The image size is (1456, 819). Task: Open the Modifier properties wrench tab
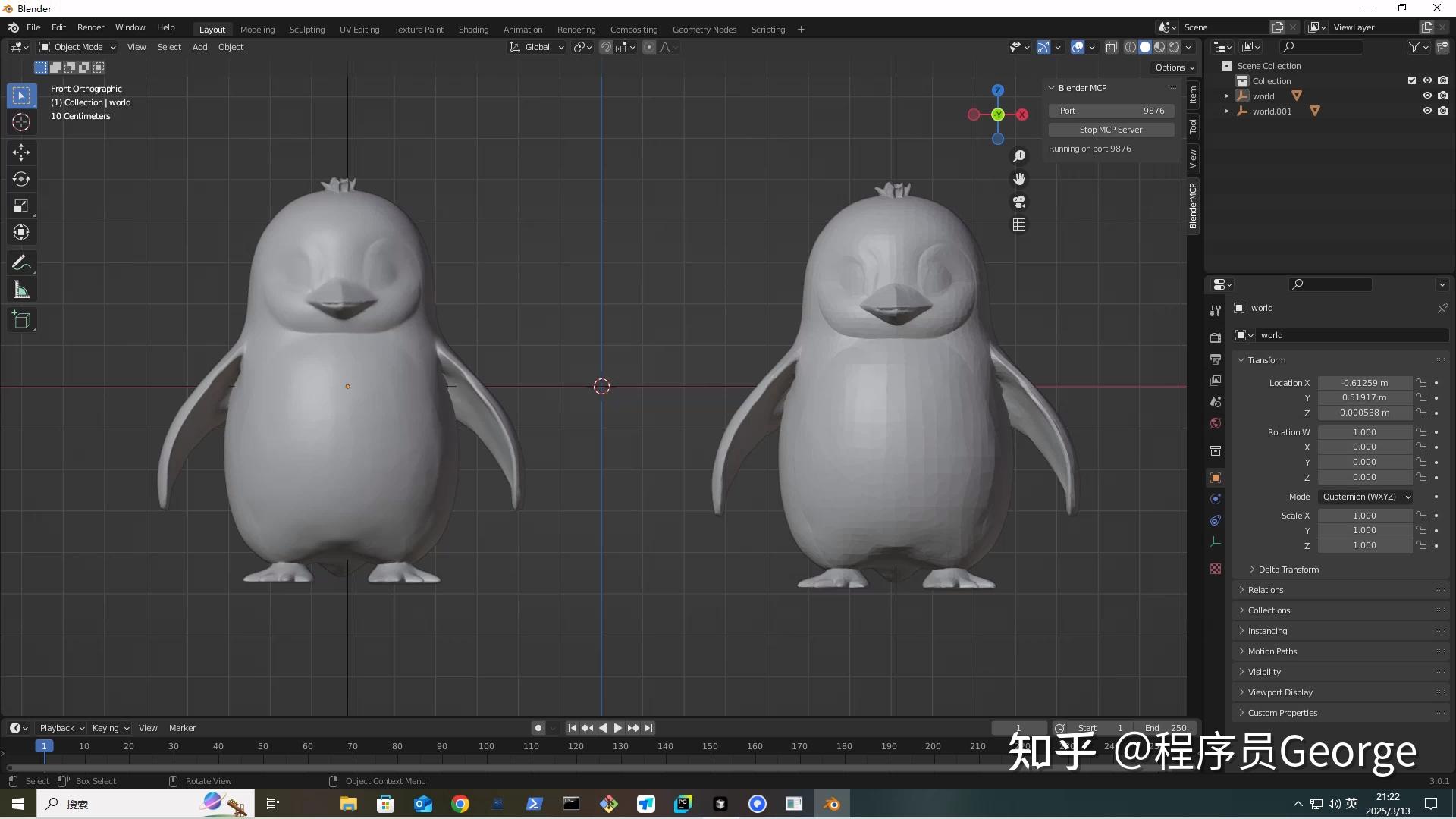[1216, 311]
